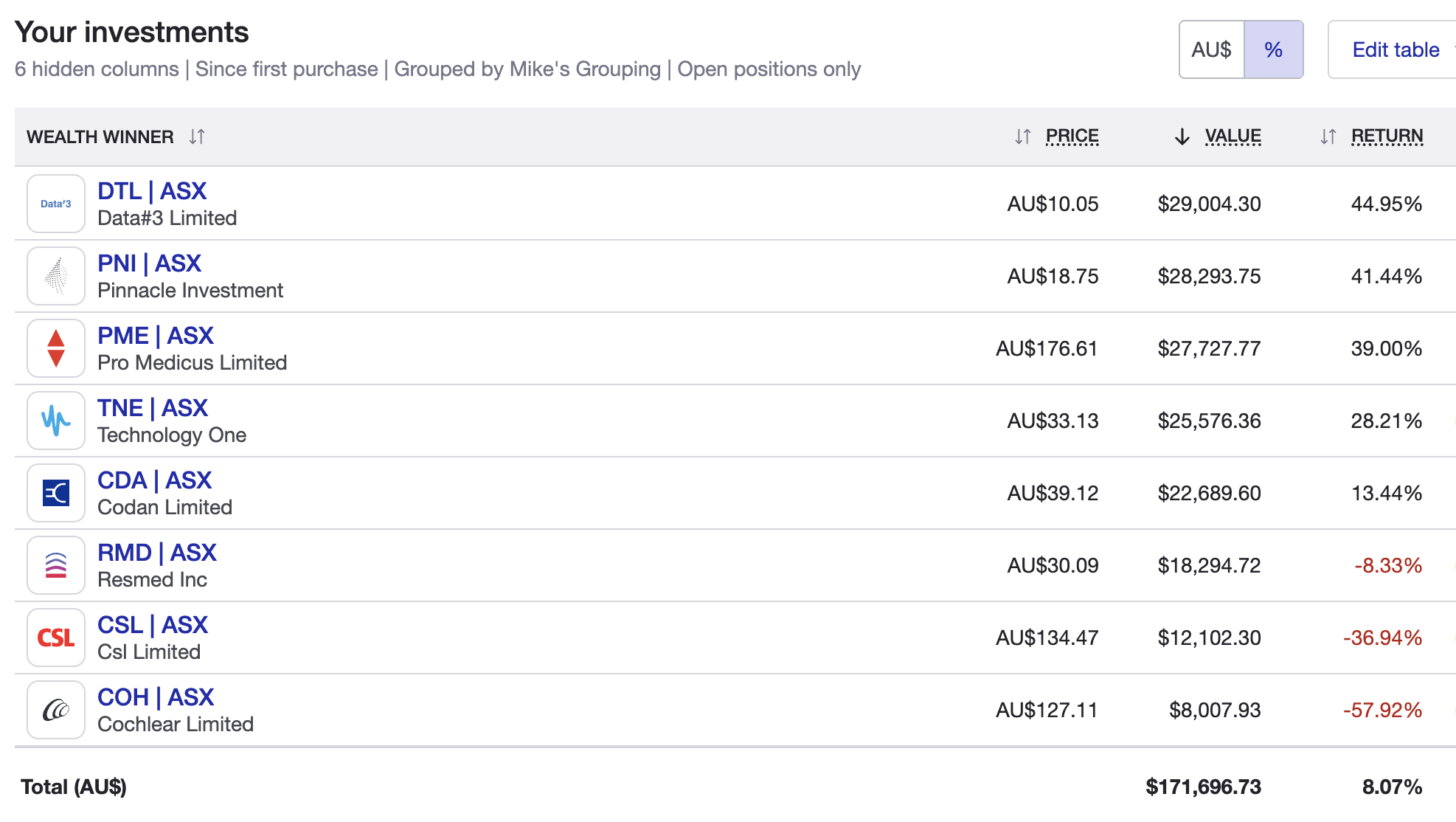Viewport: 1456px width, 822px height.
Task: Open the PNI | ASX holding link
Action: pos(149,263)
